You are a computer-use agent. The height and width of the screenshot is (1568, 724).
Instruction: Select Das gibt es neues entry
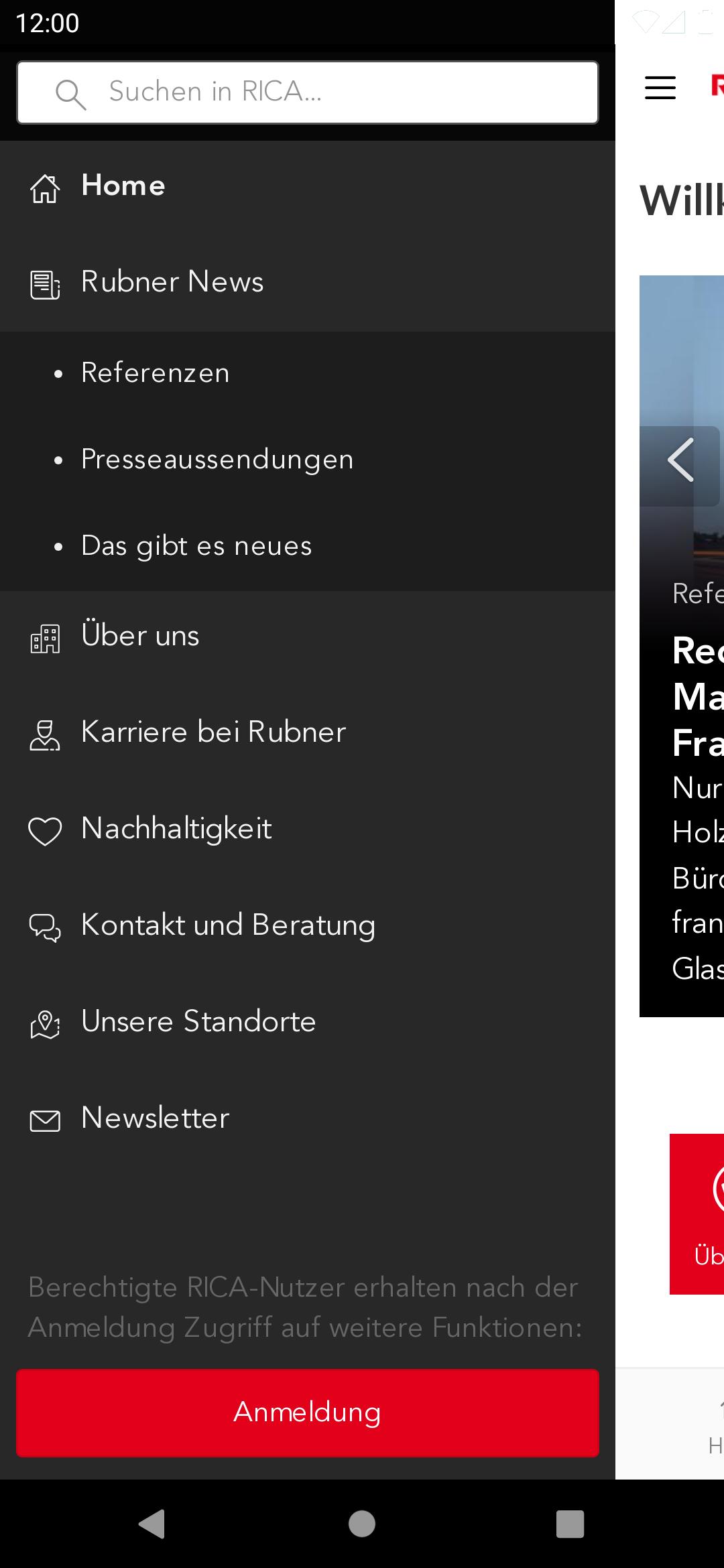196,547
